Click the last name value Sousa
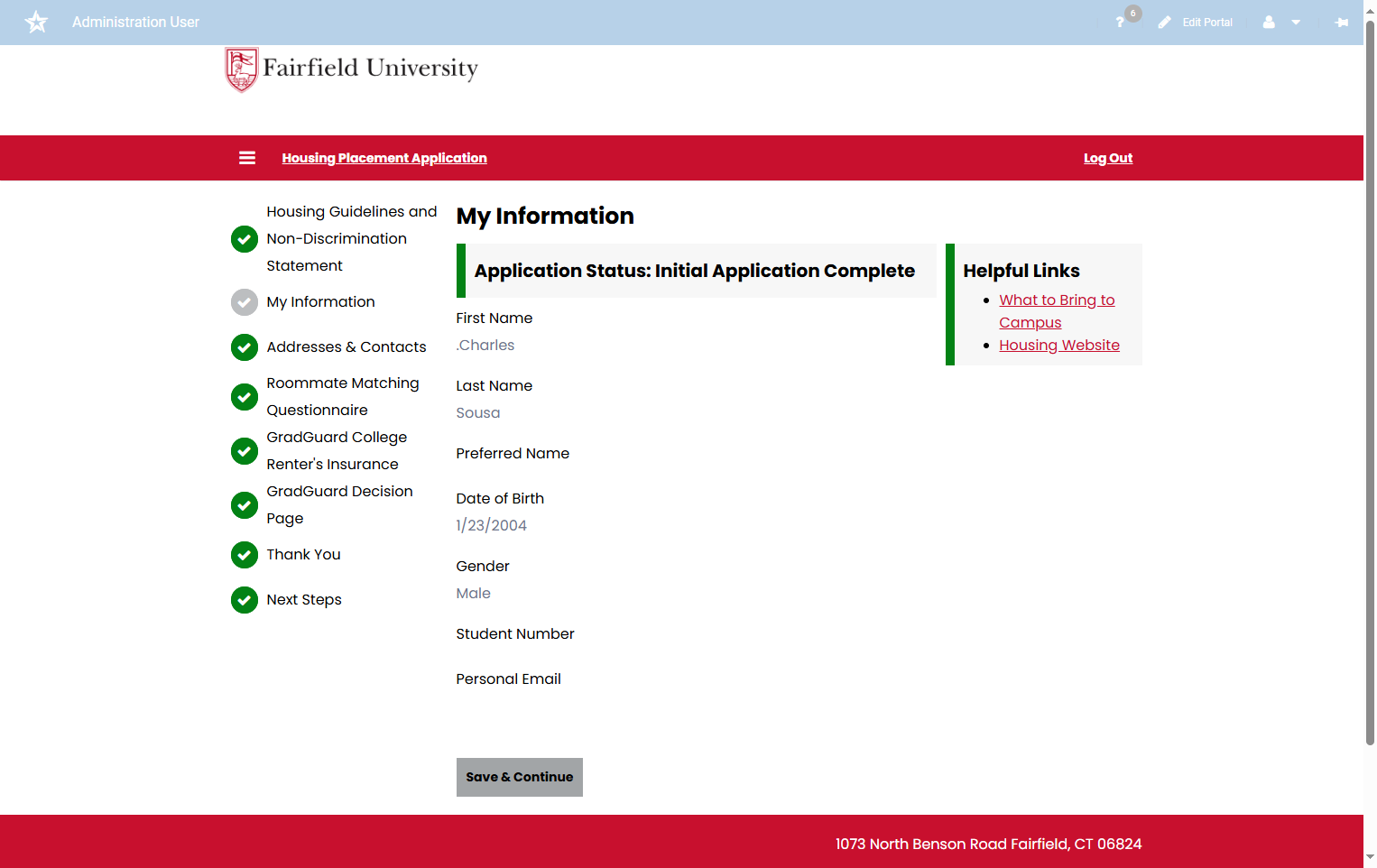1377x868 pixels. click(478, 413)
